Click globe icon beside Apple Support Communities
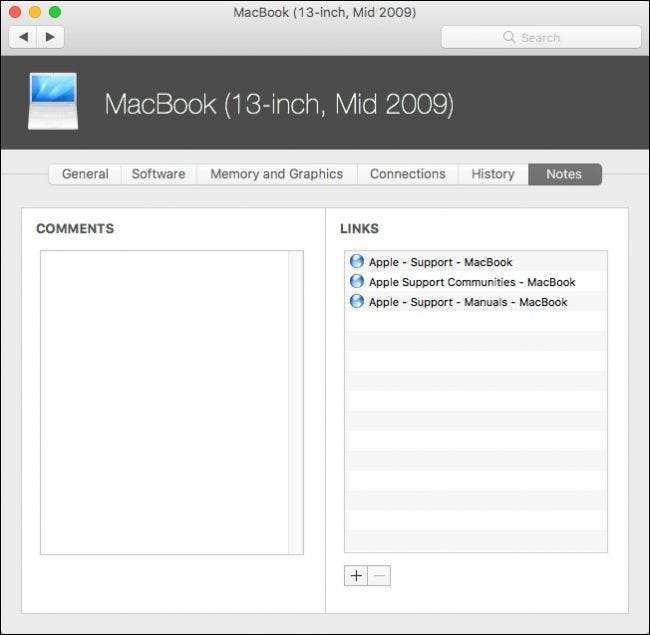 pos(357,281)
